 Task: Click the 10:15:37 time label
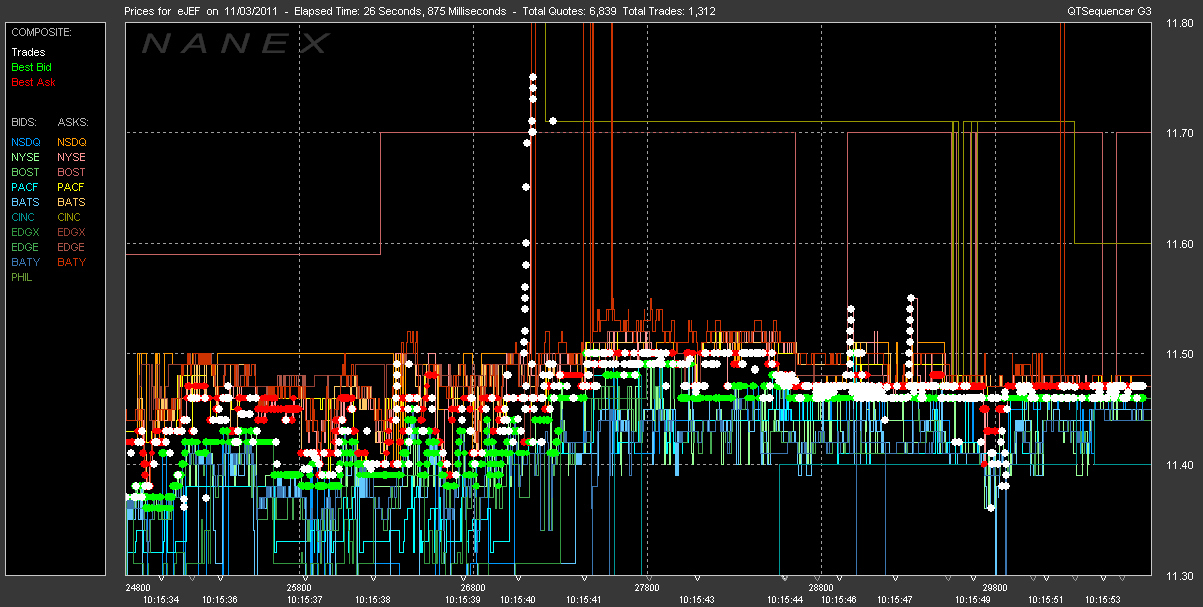(304, 600)
